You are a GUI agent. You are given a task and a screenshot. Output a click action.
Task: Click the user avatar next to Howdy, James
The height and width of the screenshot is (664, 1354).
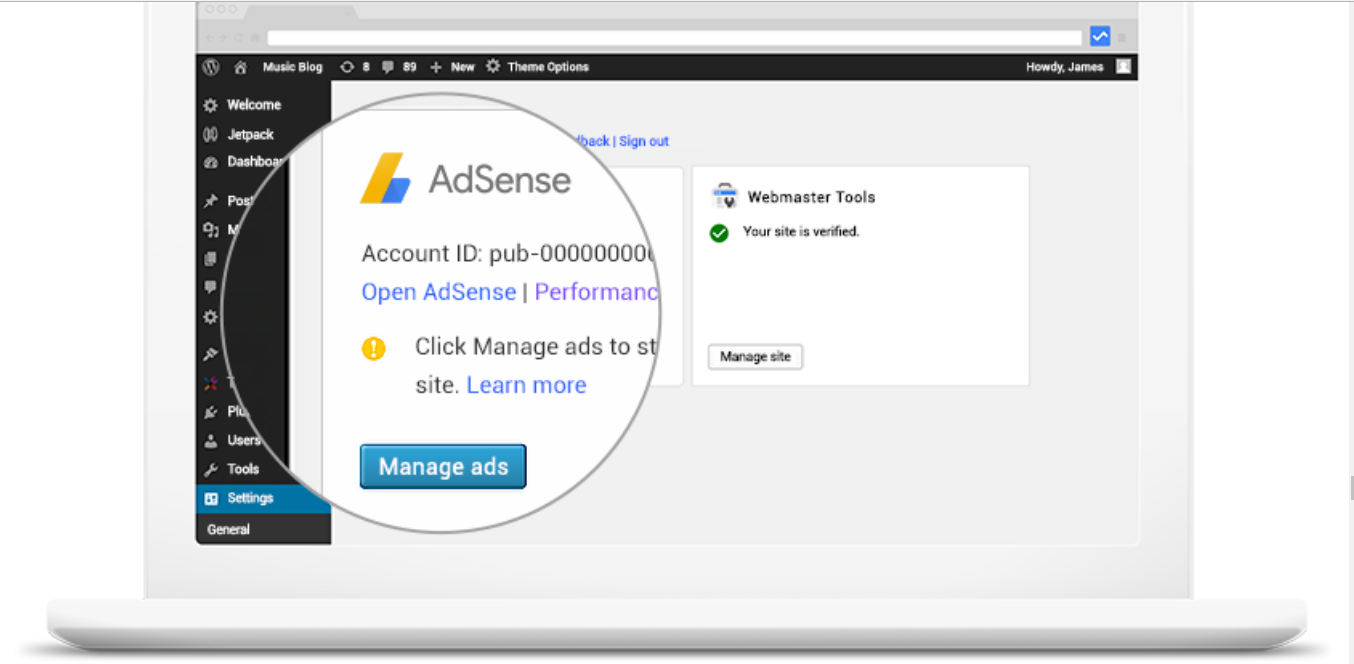(1122, 66)
